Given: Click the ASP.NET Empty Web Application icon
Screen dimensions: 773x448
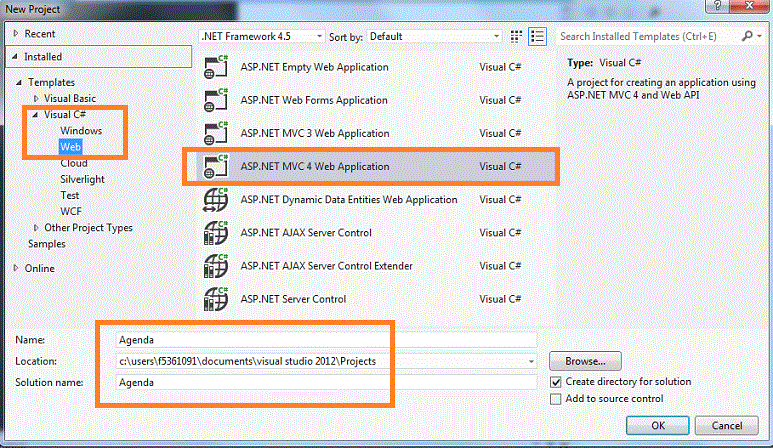Looking at the screenshot, I should [216, 67].
